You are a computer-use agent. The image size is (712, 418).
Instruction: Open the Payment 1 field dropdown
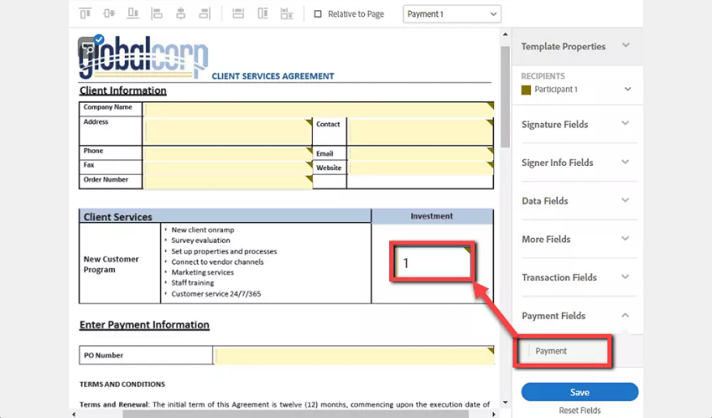(451, 14)
